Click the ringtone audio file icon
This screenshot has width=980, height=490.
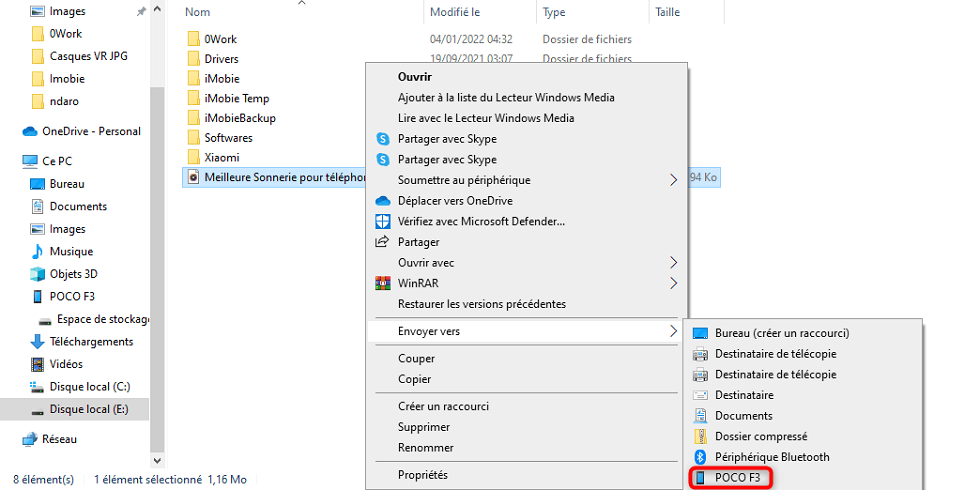pyautogui.click(x=193, y=177)
